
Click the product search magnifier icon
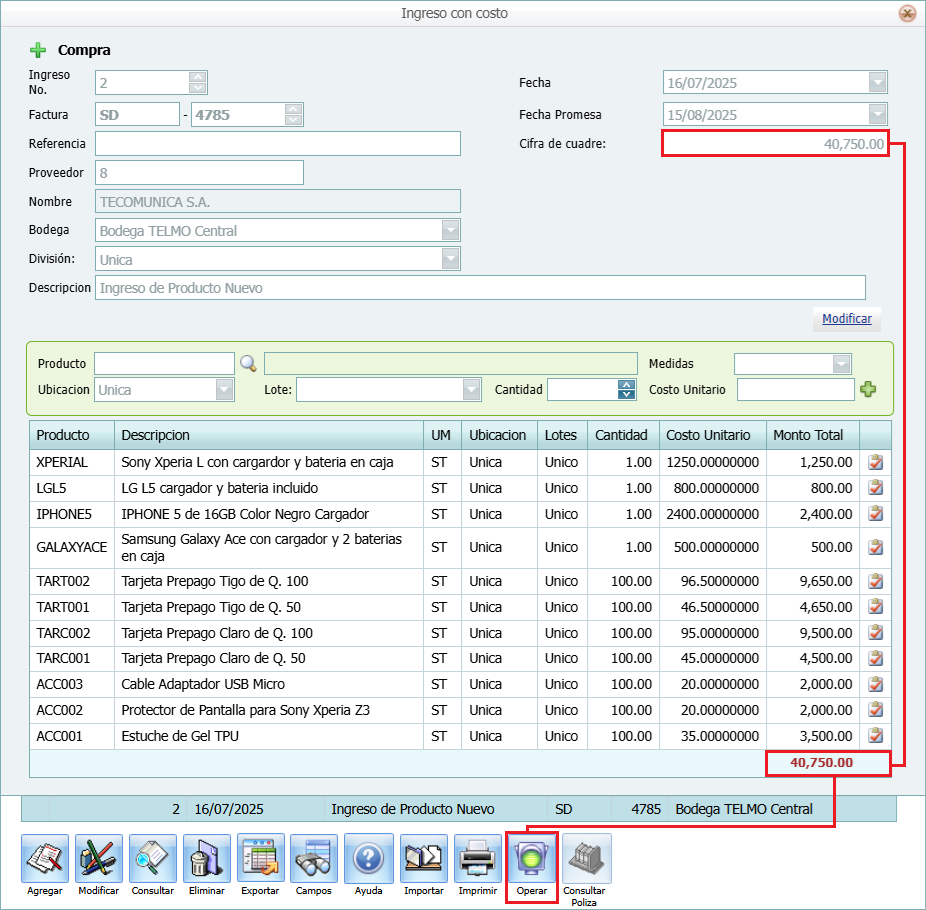pos(248,363)
